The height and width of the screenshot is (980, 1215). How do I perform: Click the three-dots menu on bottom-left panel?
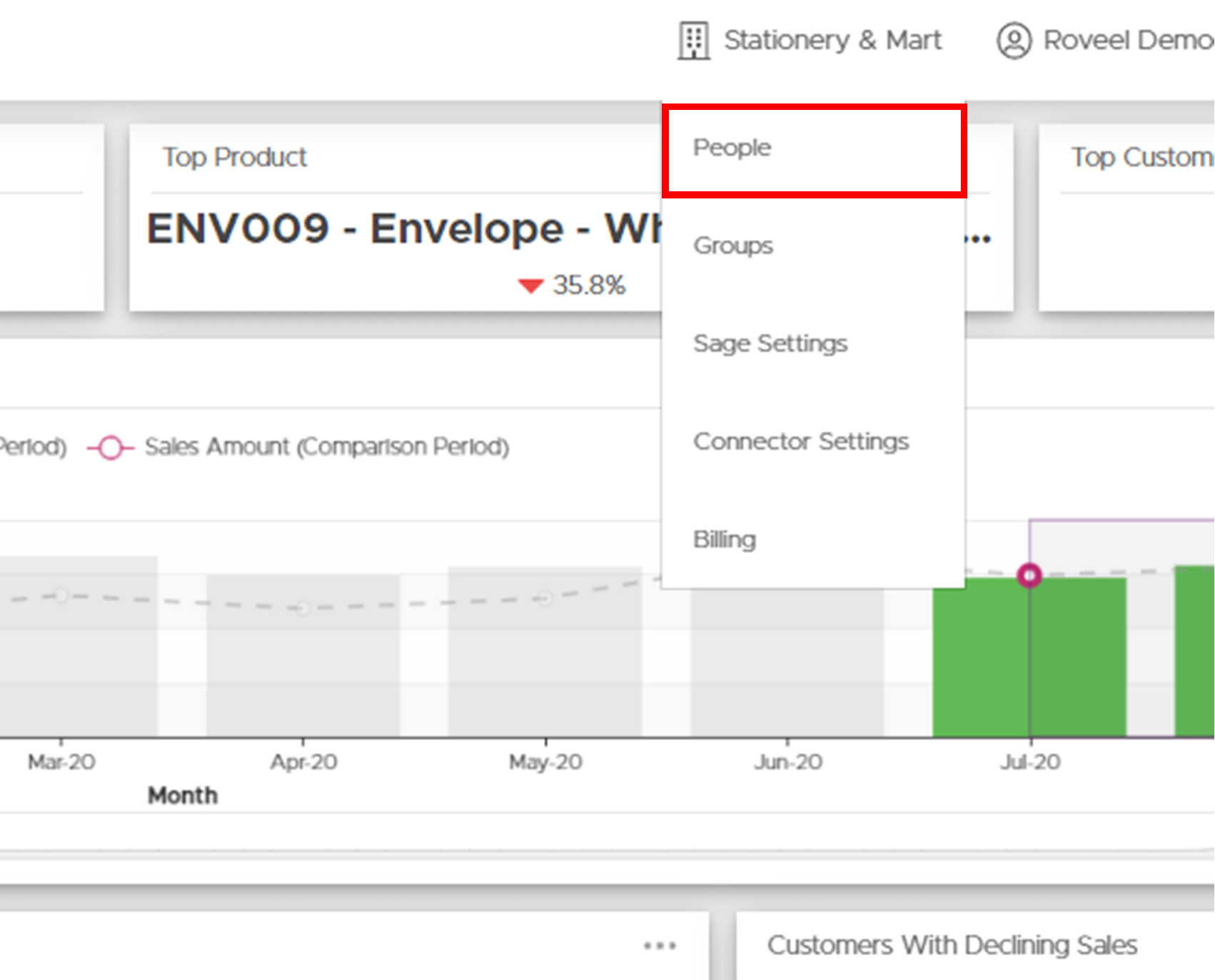click(x=659, y=946)
